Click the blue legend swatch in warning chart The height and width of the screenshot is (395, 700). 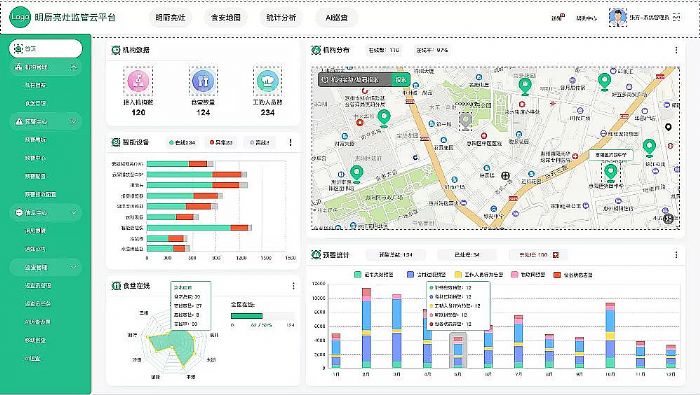tap(410, 274)
